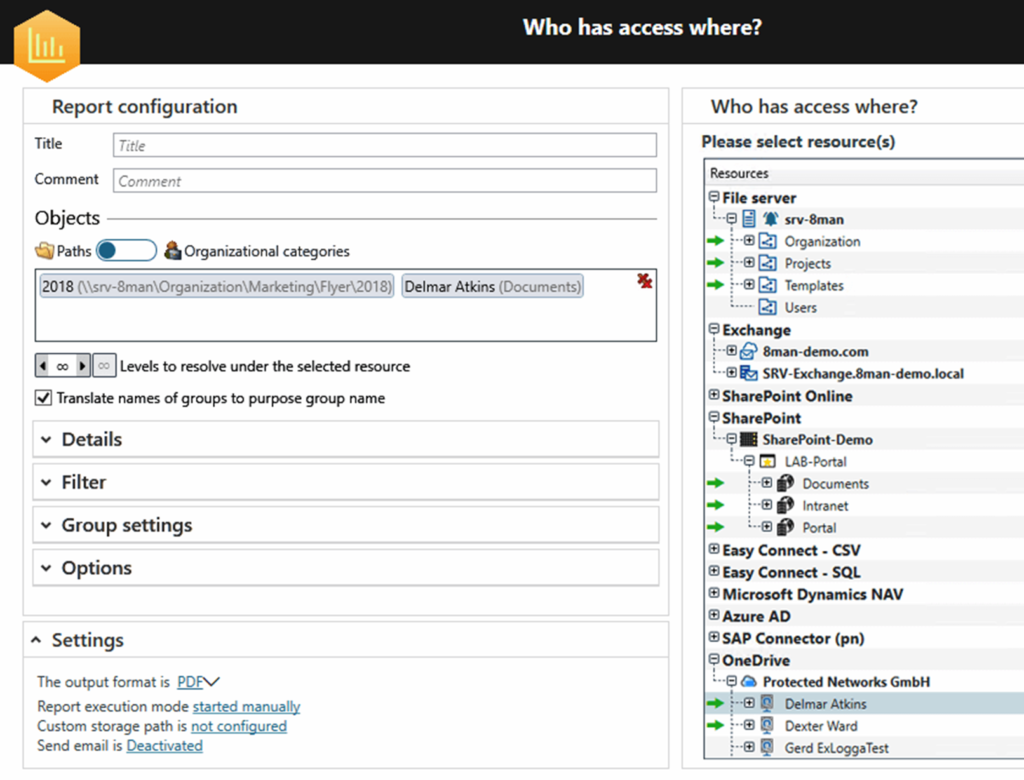The image size is (1024, 780).
Task: Click the started manually link
Action: 246,706
